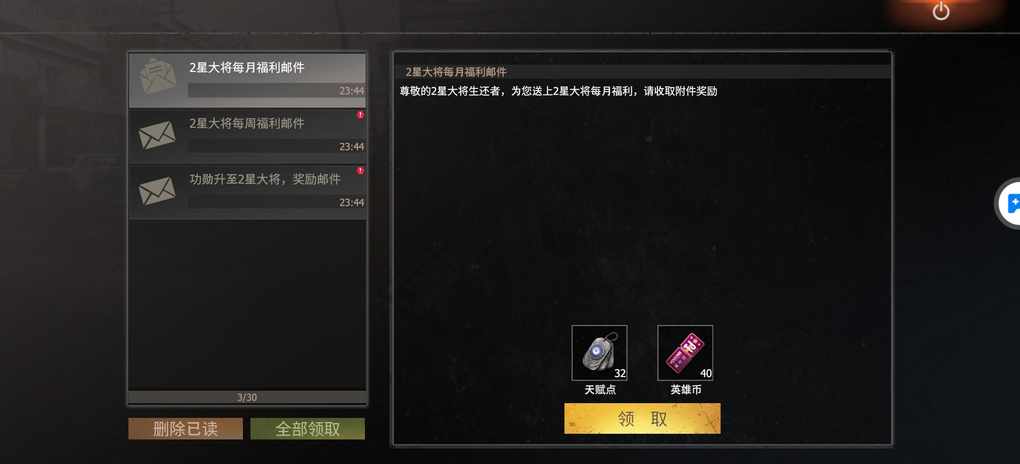Open the 2星大将每周福利邮件 mail entry
1020x464 pixels.
coord(247,136)
